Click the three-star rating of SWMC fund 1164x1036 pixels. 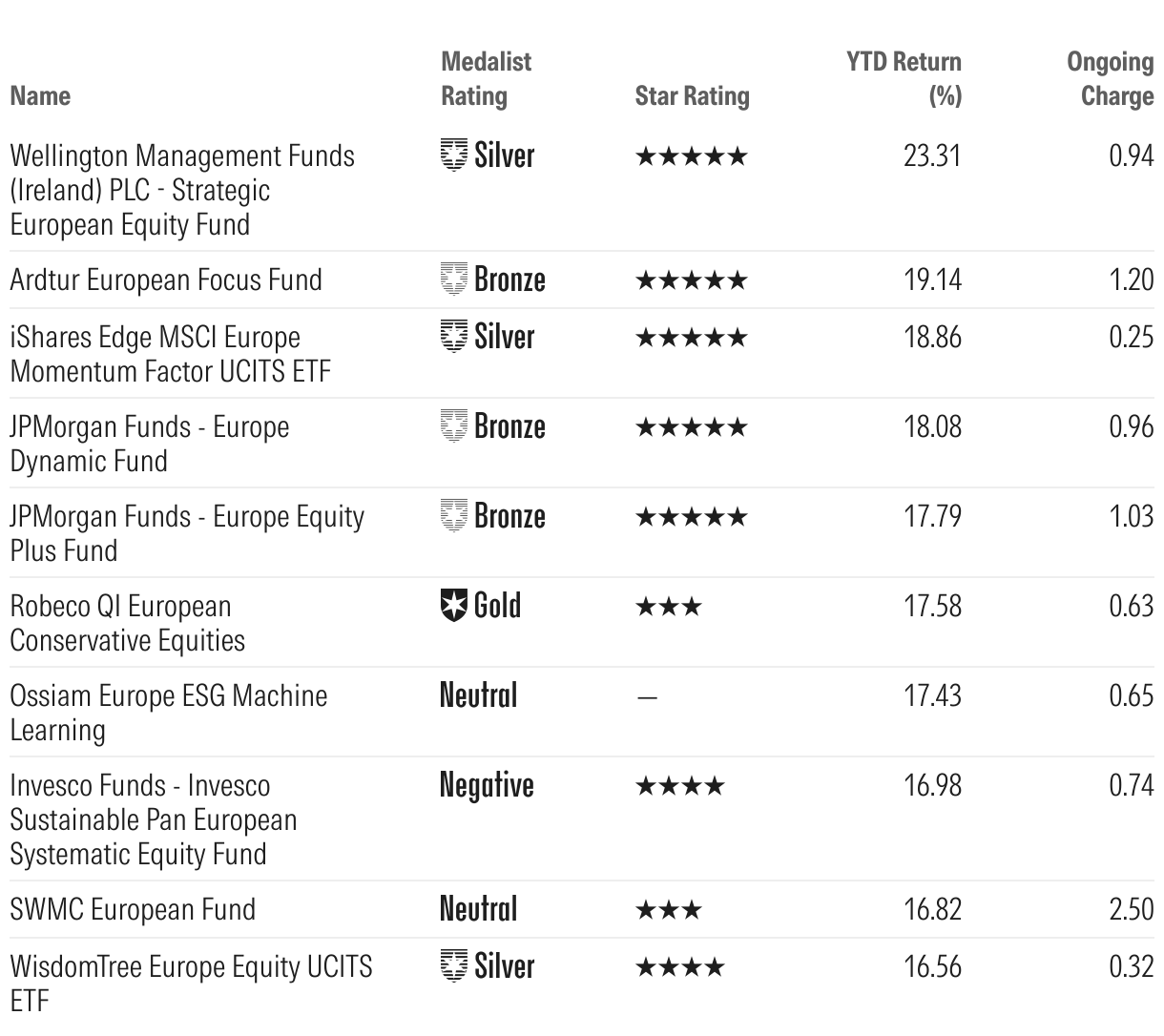669,910
